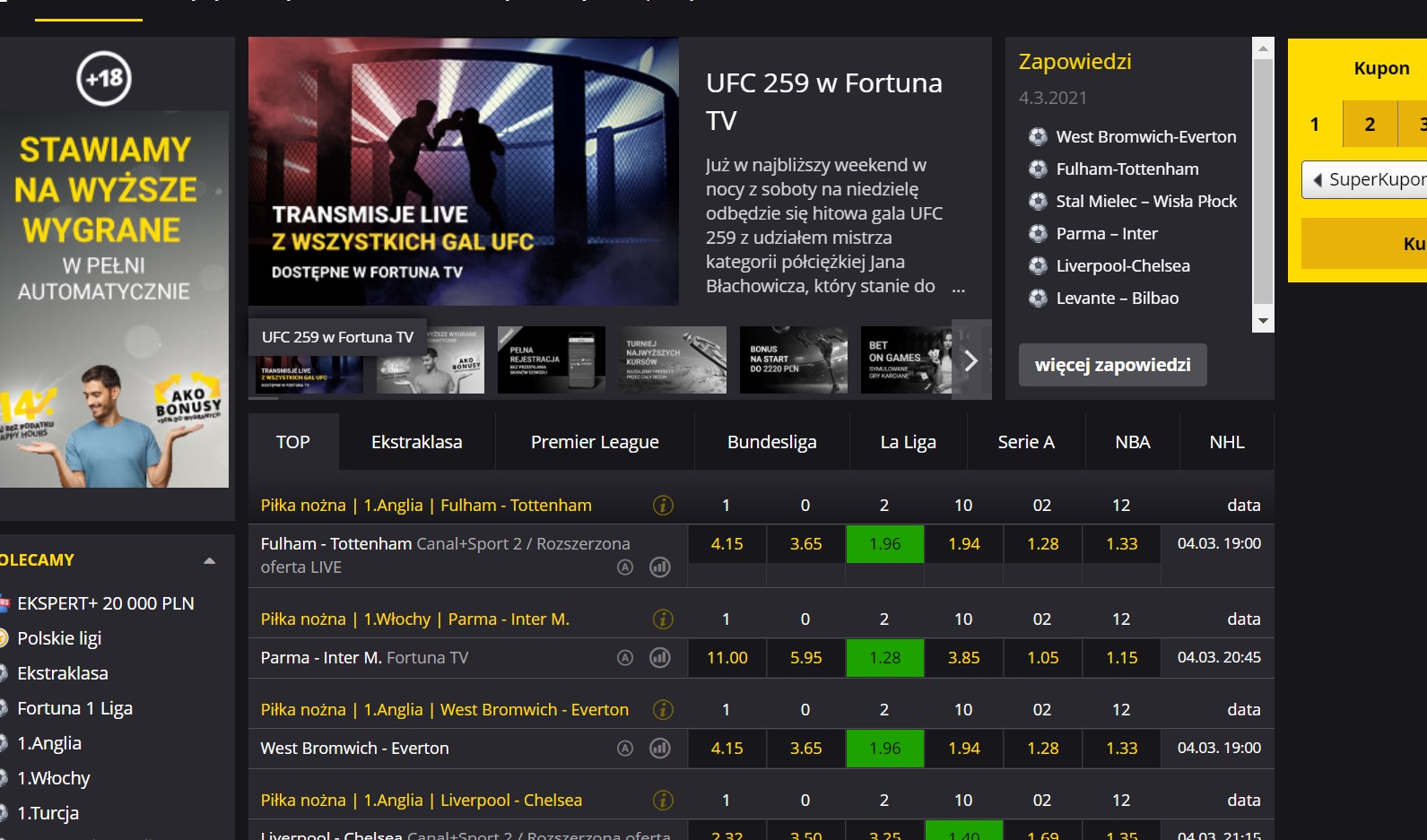Open 1.Włochy sidebar link
The image size is (1427, 840).
point(54,778)
